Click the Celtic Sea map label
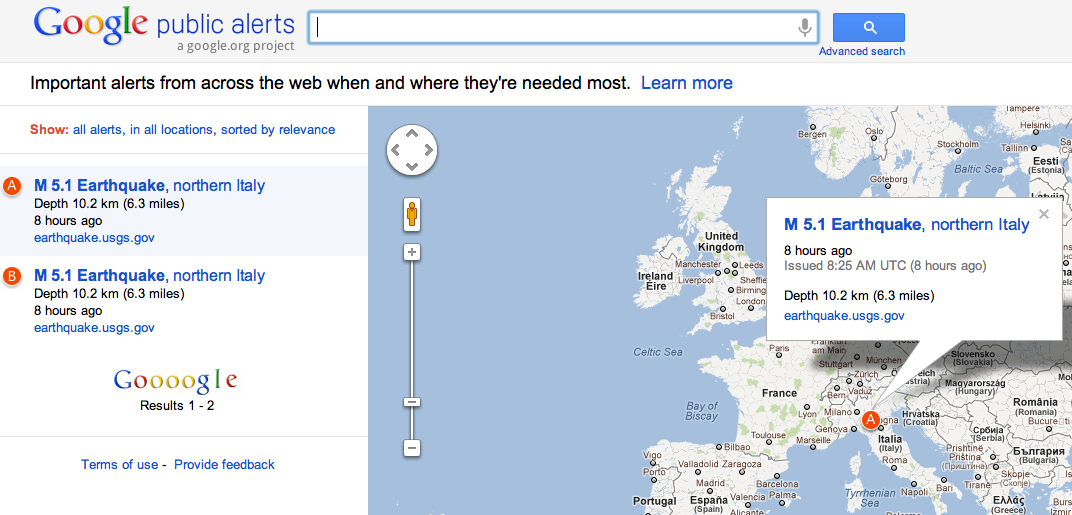 tap(658, 352)
